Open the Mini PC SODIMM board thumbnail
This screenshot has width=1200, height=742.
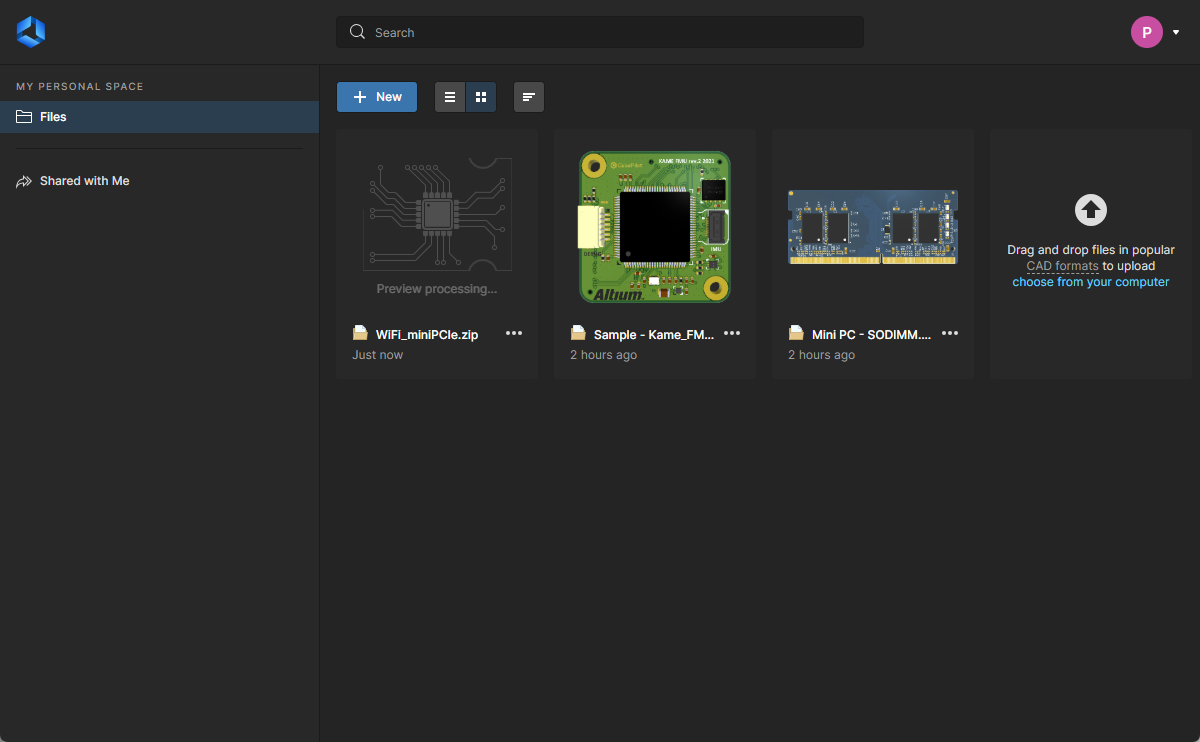872,227
